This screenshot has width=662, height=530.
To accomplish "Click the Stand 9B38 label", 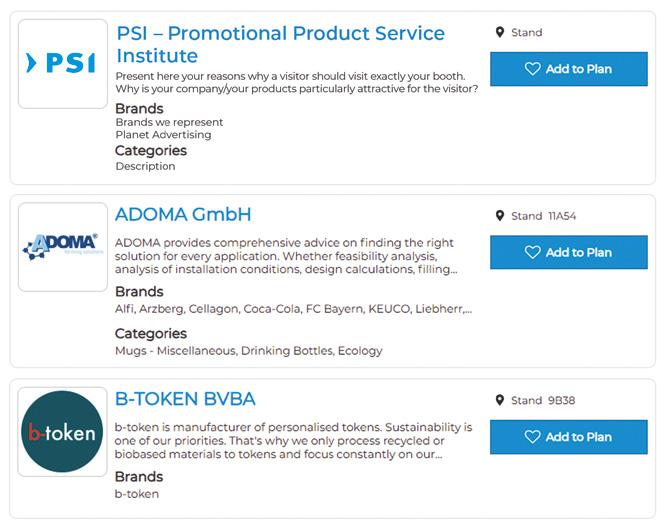I will 543,401.
